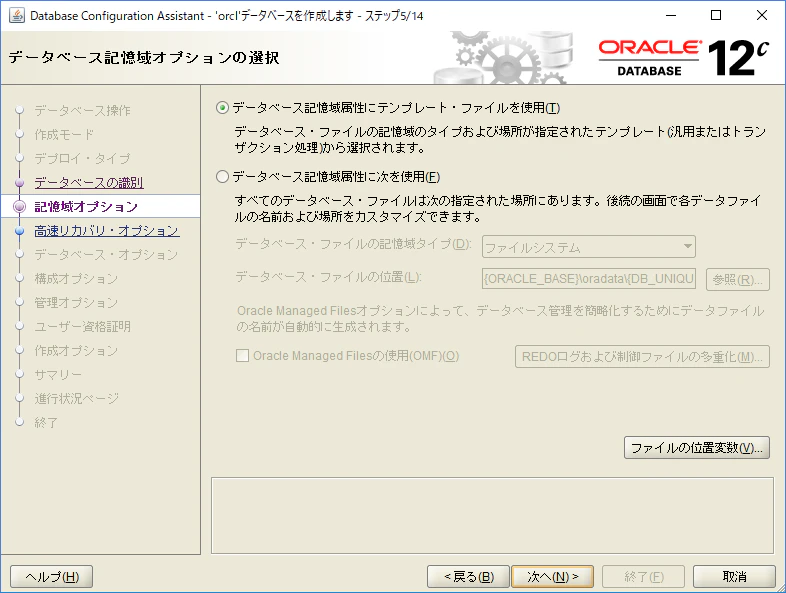Click 管理オプション step in sidebar
The width and height of the screenshot is (786, 593).
76,303
